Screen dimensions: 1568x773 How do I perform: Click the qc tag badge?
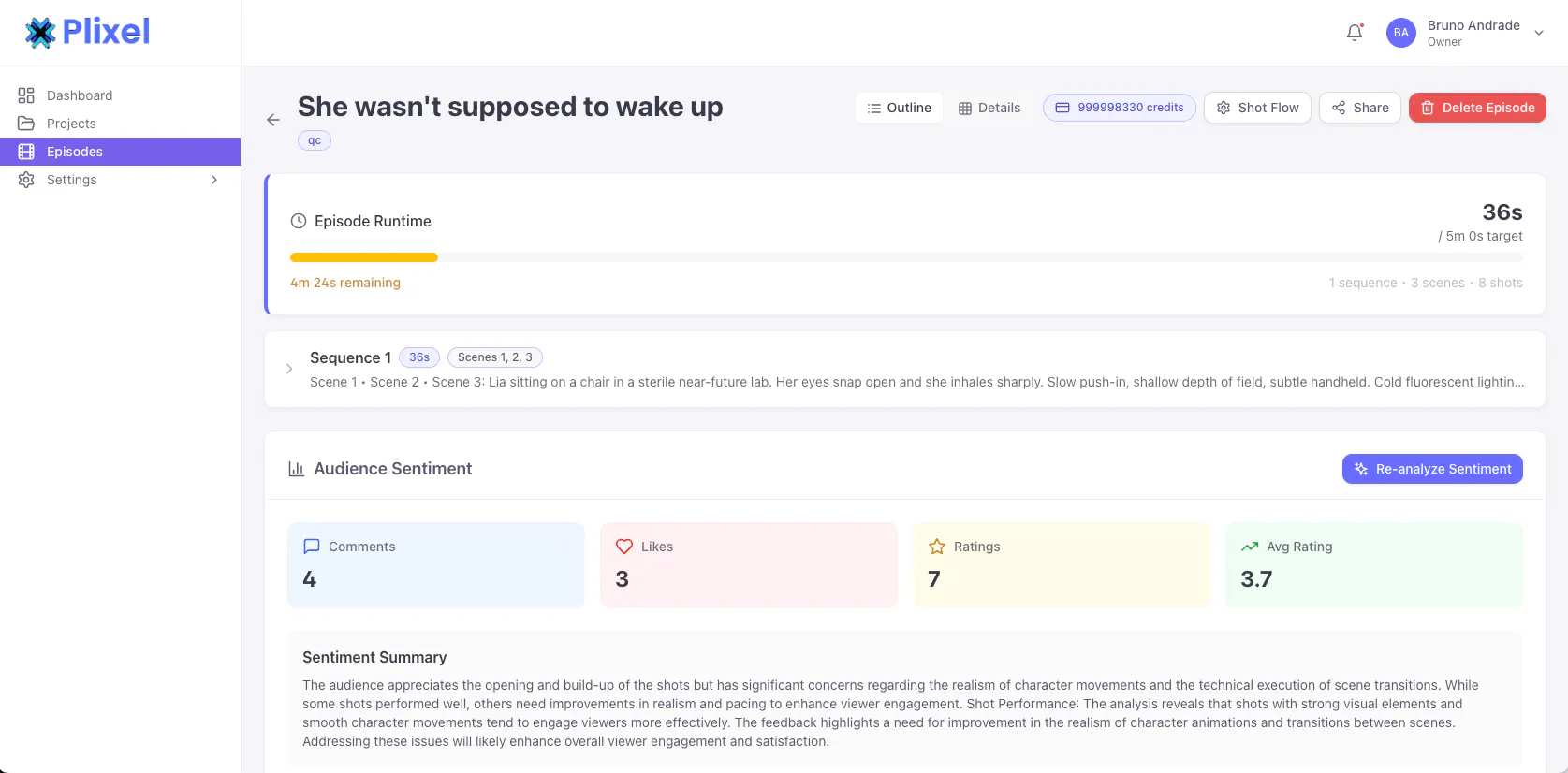[315, 140]
